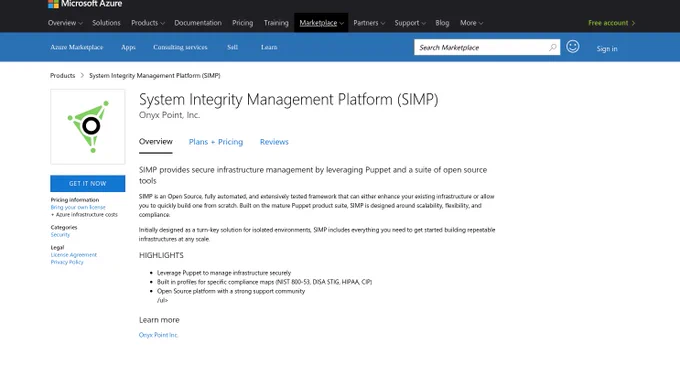Click the 'Pricing information' label

click(75, 200)
